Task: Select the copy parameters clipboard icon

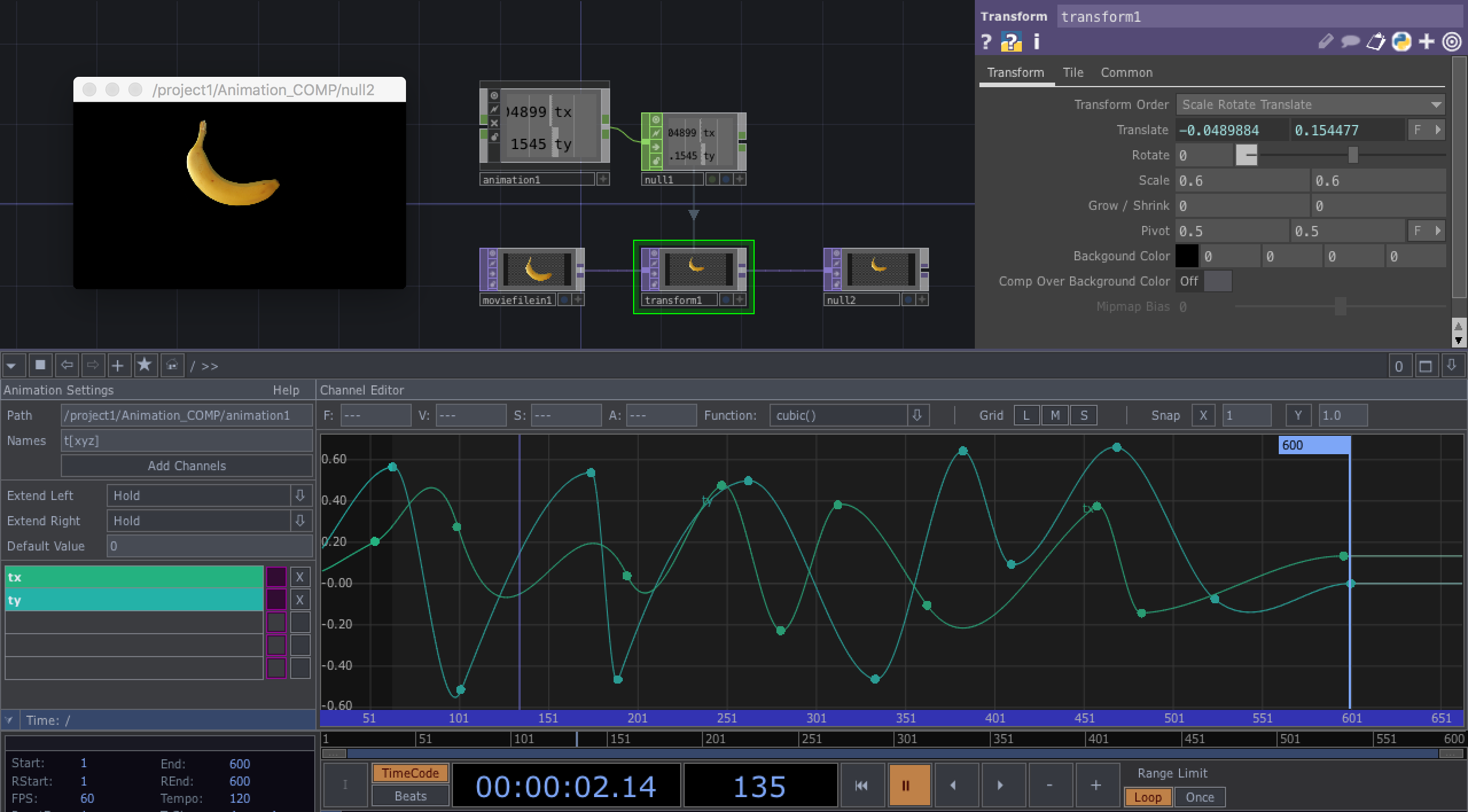Action: tap(1376, 41)
